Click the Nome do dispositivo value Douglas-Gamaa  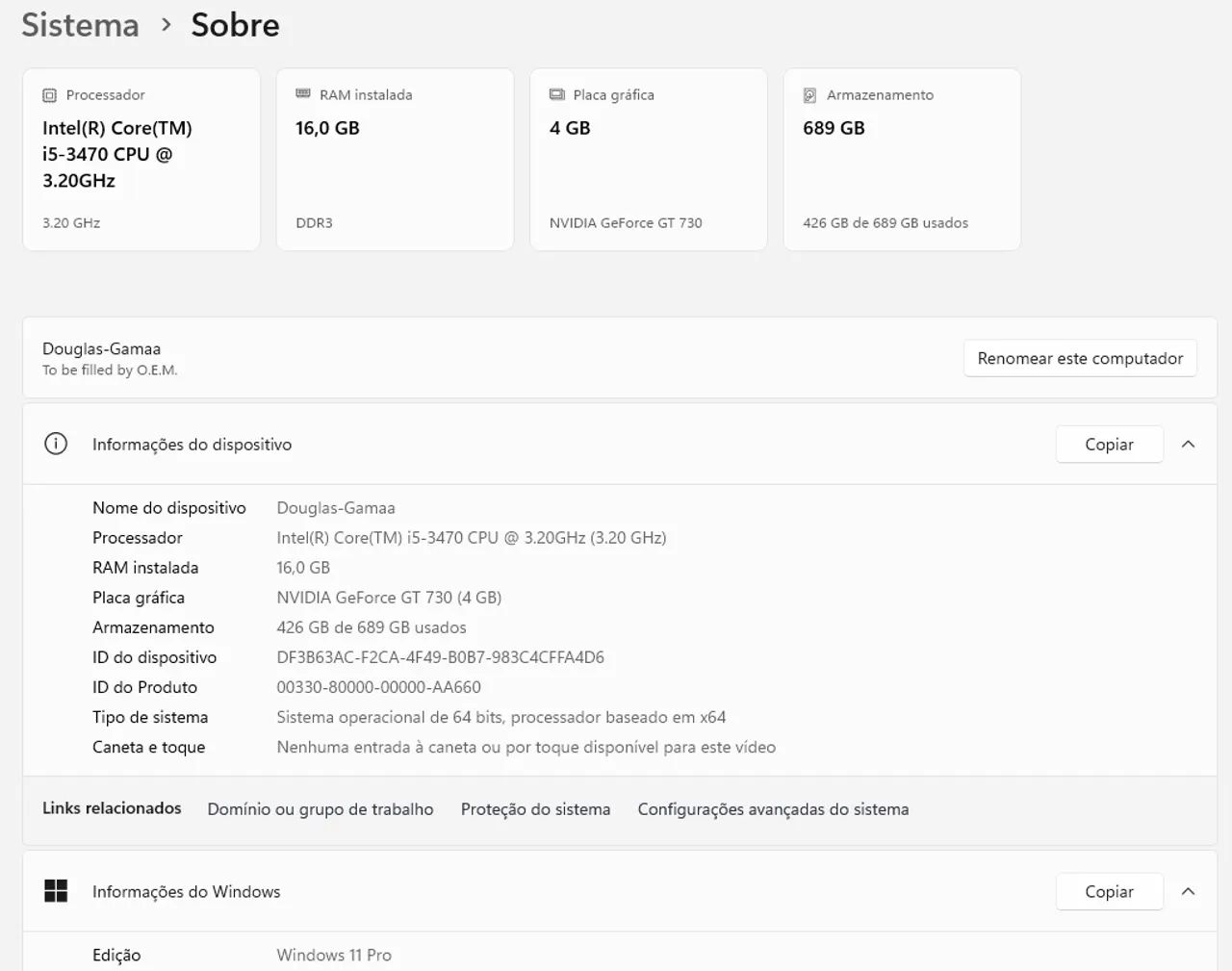(x=336, y=508)
